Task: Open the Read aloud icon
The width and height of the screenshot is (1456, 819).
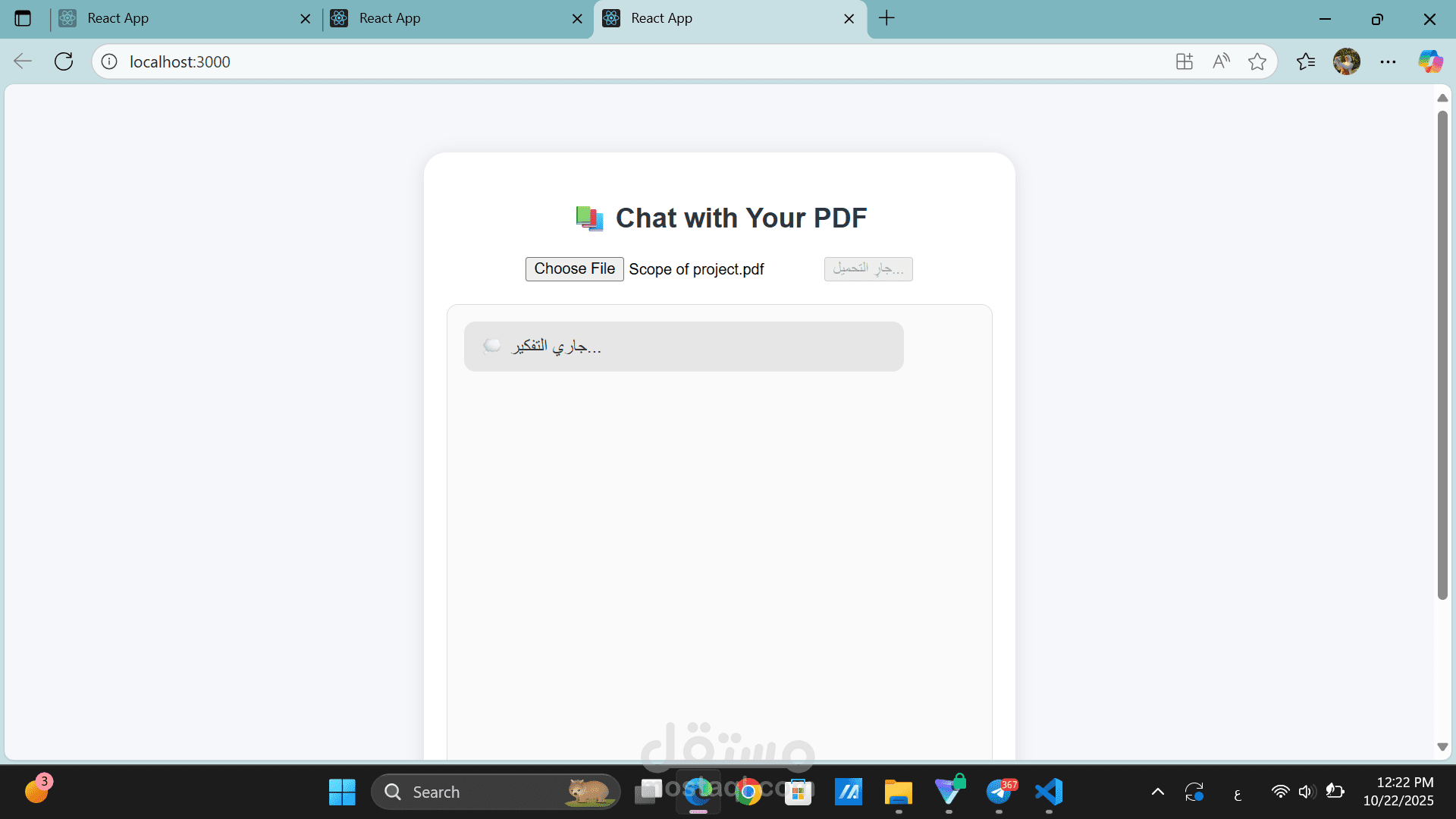Action: pyautogui.click(x=1221, y=61)
